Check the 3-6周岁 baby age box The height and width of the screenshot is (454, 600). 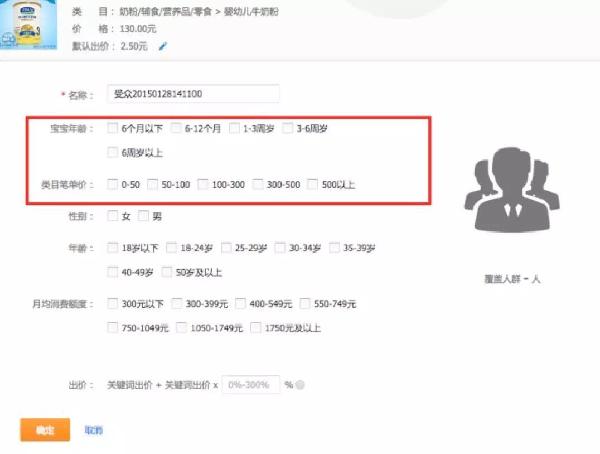(x=288, y=128)
